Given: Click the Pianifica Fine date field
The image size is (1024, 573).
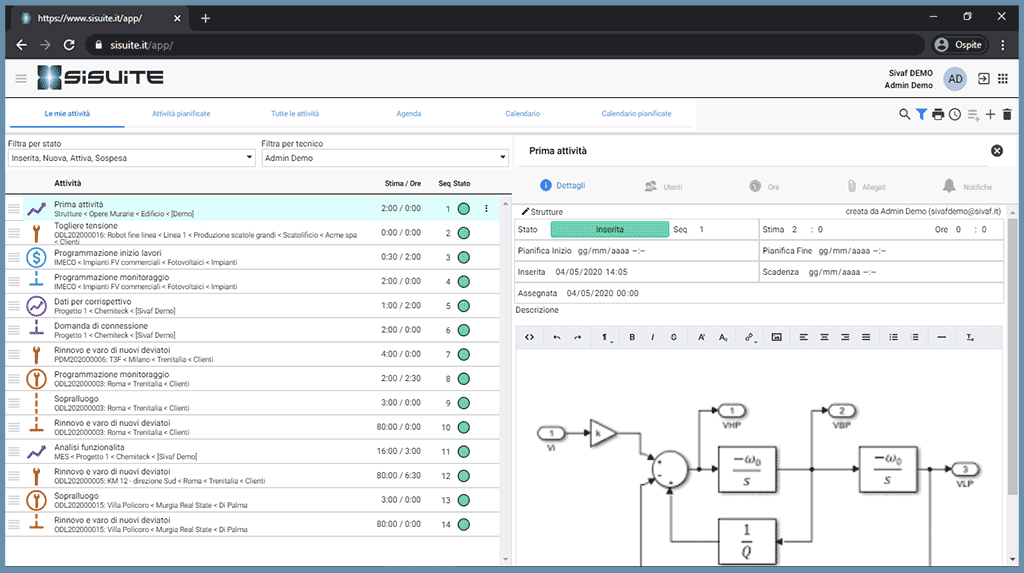Looking at the screenshot, I should [x=852, y=251].
